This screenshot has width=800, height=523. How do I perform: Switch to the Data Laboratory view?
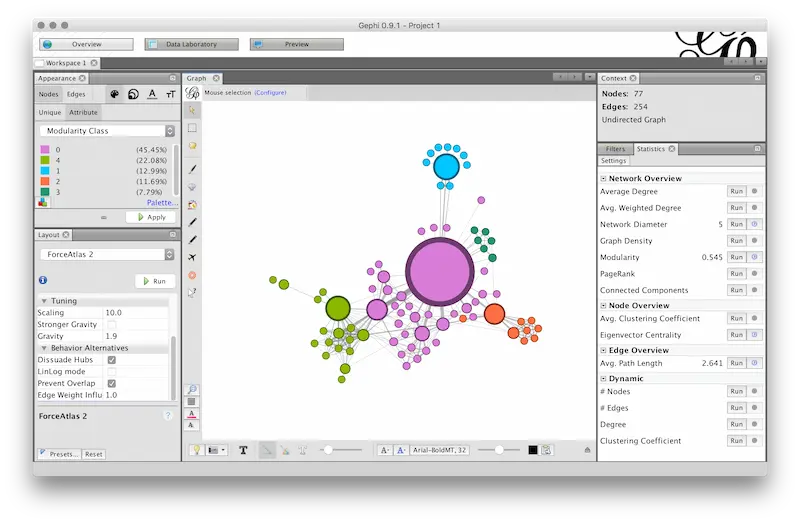191,44
